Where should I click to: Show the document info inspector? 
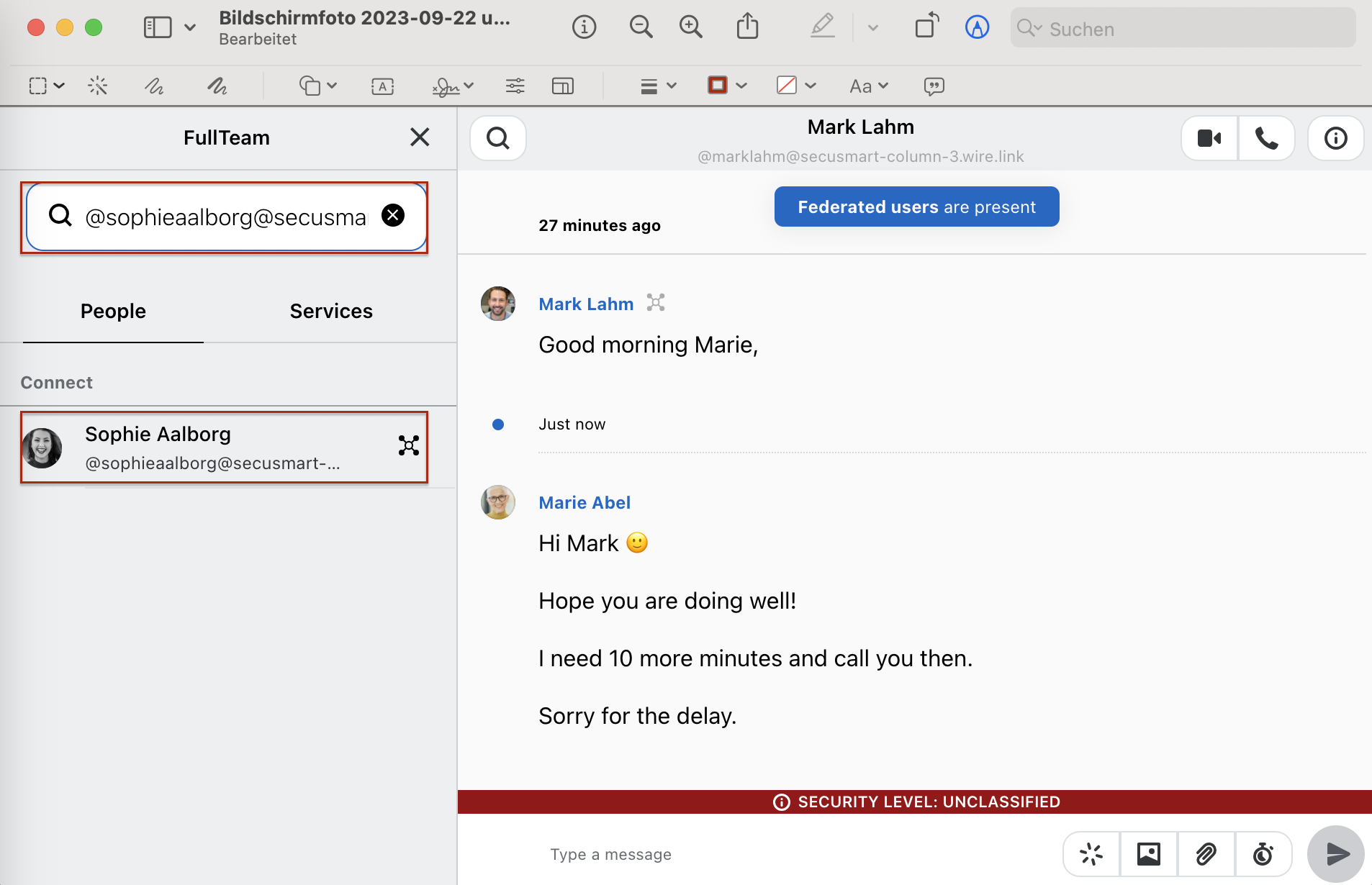pos(584,27)
